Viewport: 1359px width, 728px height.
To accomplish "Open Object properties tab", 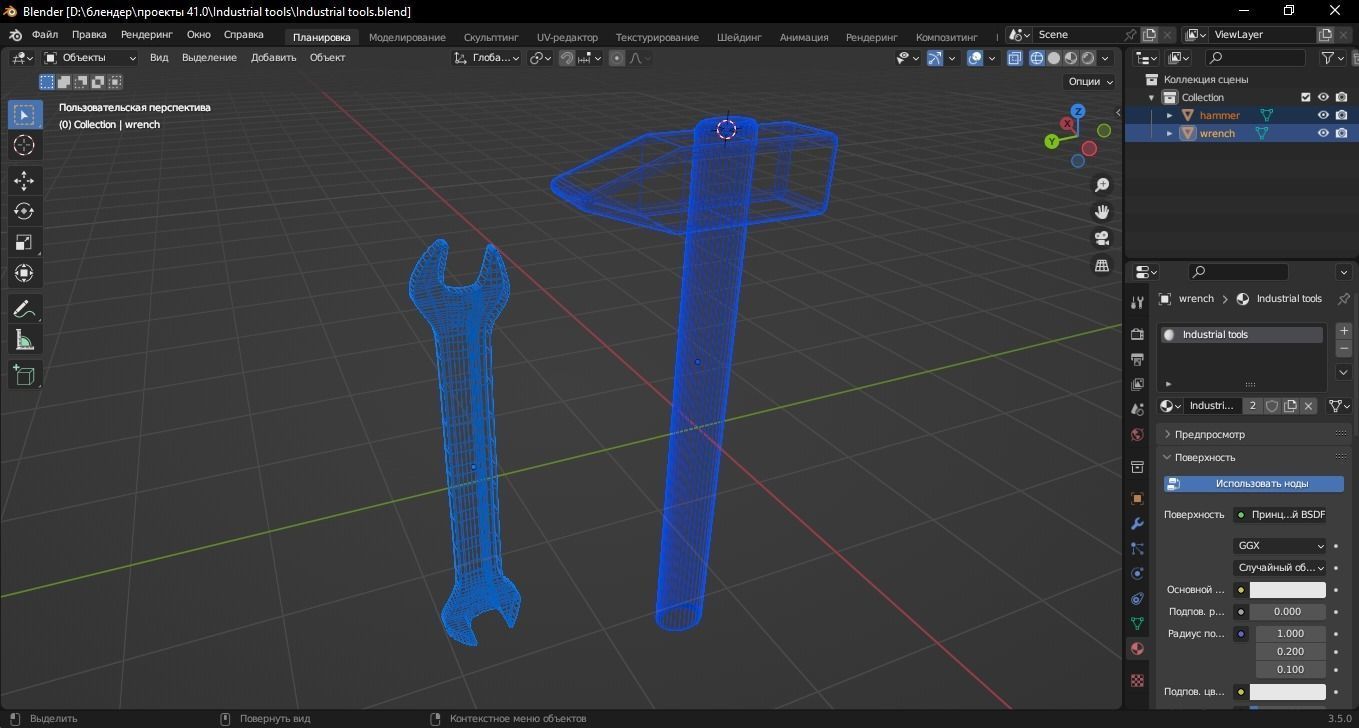I will pos(1137,498).
